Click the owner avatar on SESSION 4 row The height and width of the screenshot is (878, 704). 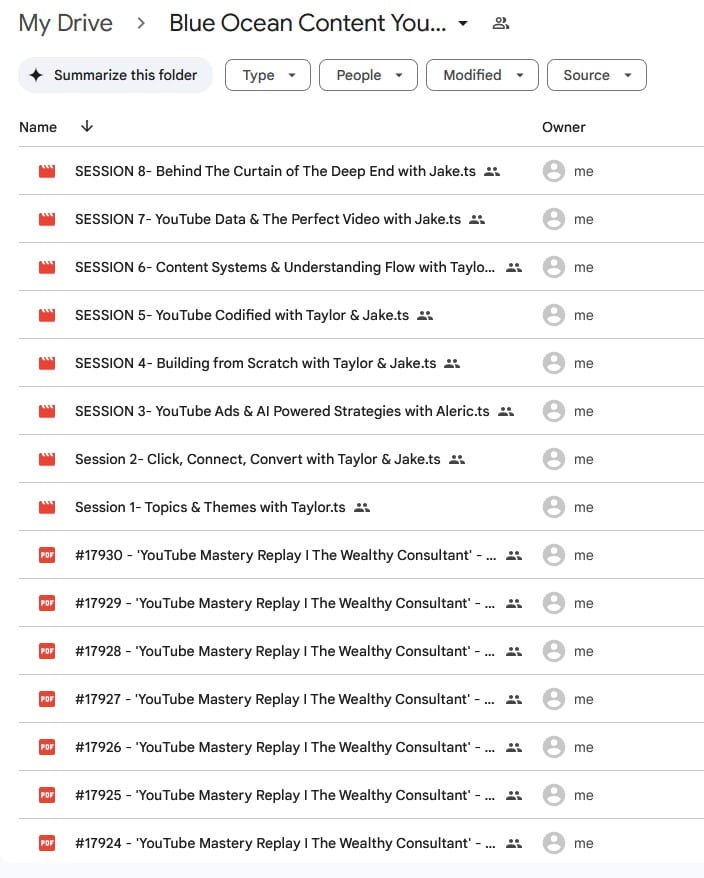pyautogui.click(x=554, y=363)
